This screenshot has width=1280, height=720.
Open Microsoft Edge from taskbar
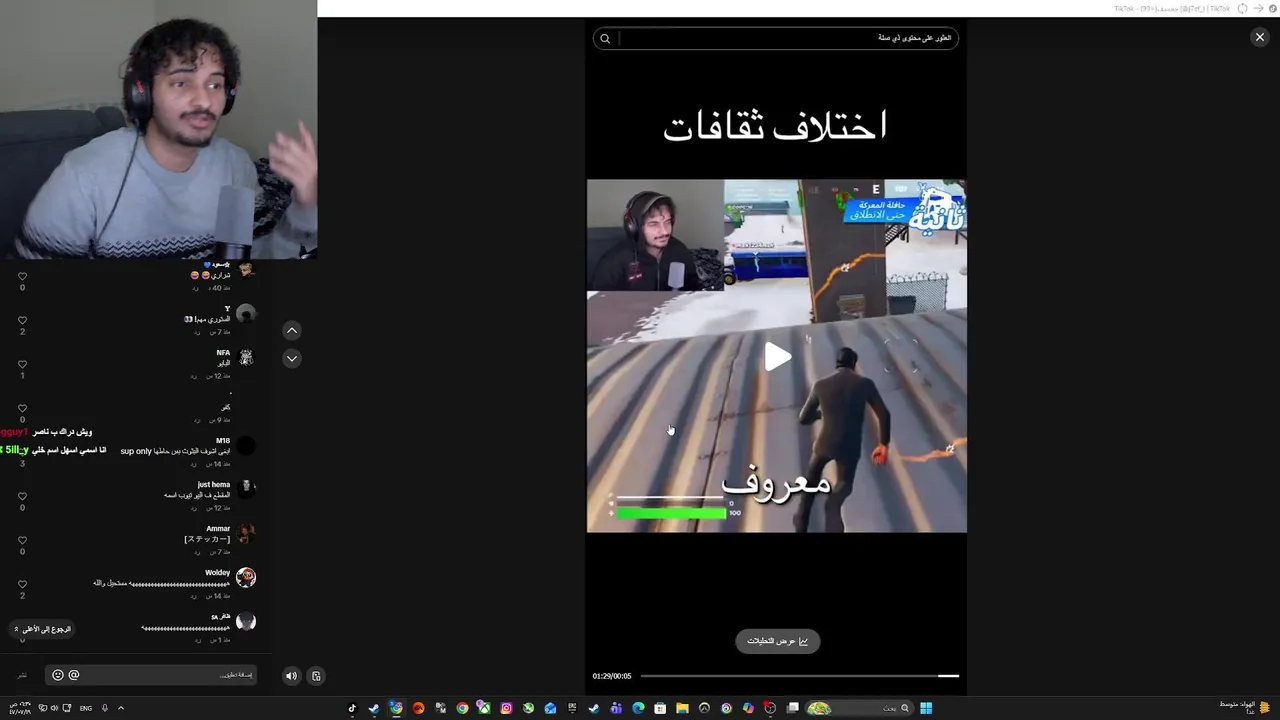pos(638,708)
